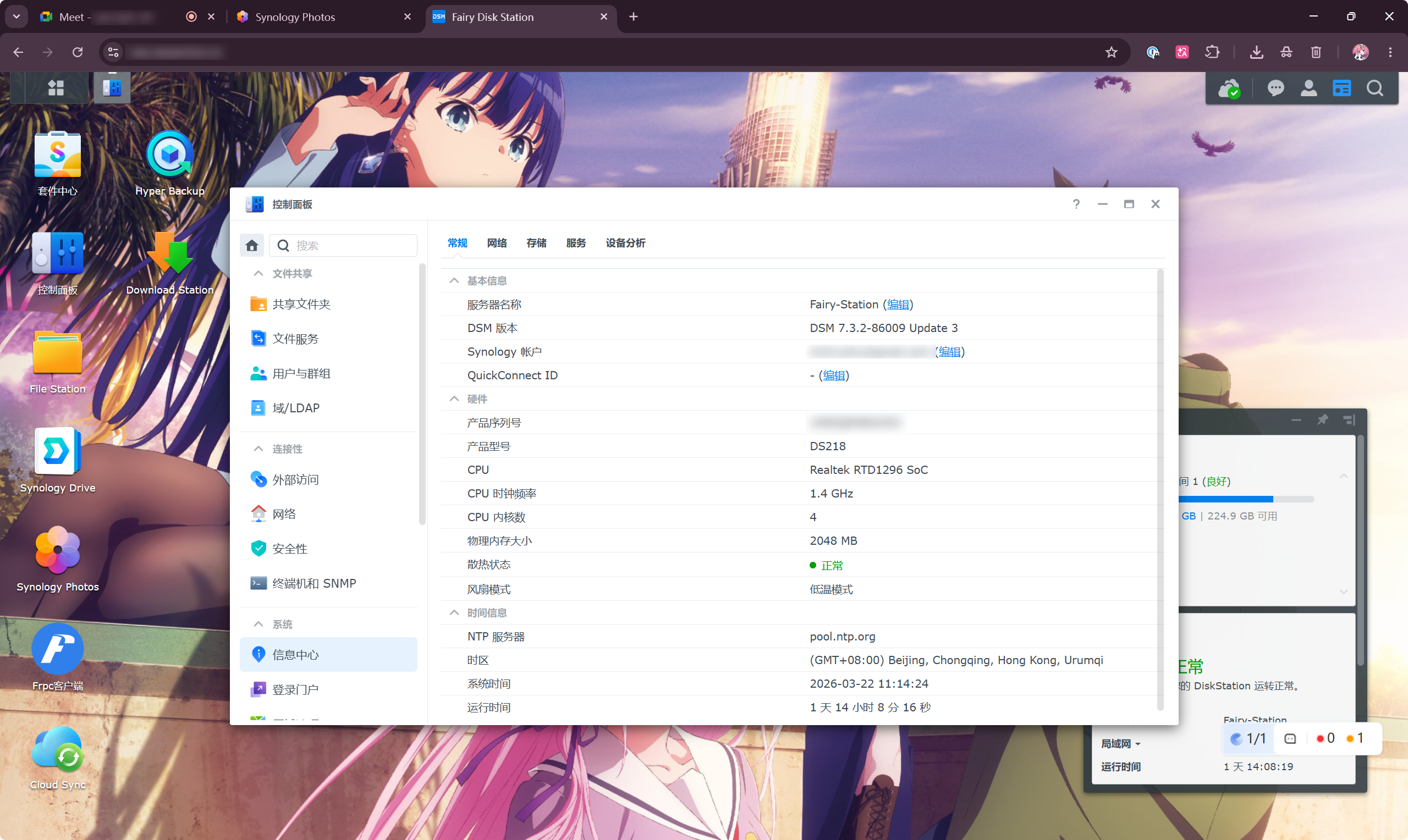
Task: Switch to the 设备分析 tab
Action: point(624,243)
